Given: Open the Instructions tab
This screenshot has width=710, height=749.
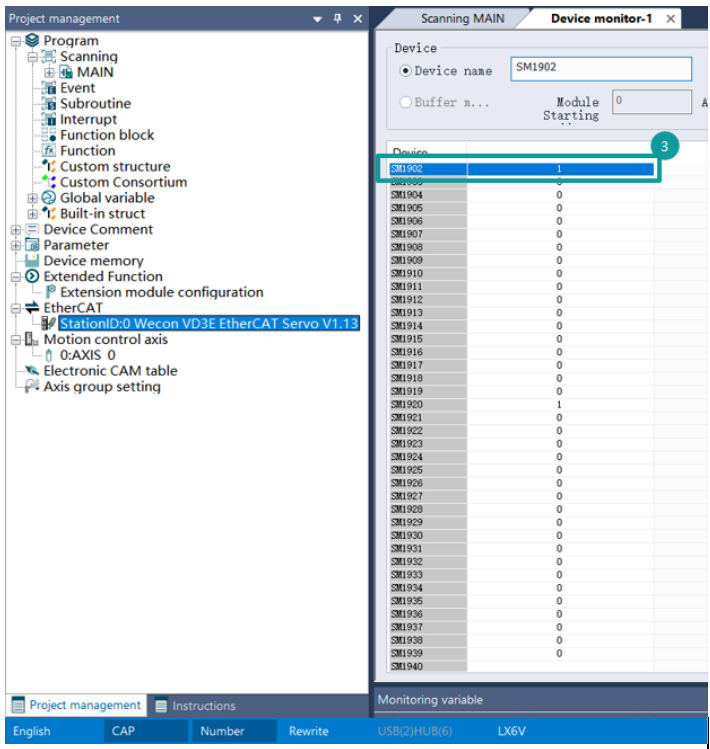Looking at the screenshot, I should click(x=195, y=706).
